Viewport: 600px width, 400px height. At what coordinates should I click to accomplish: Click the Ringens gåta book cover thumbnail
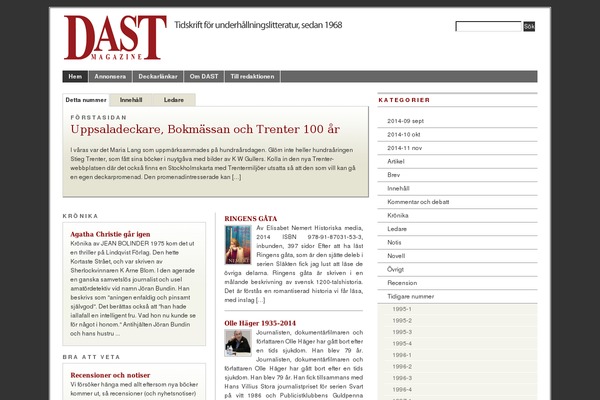pos(238,245)
